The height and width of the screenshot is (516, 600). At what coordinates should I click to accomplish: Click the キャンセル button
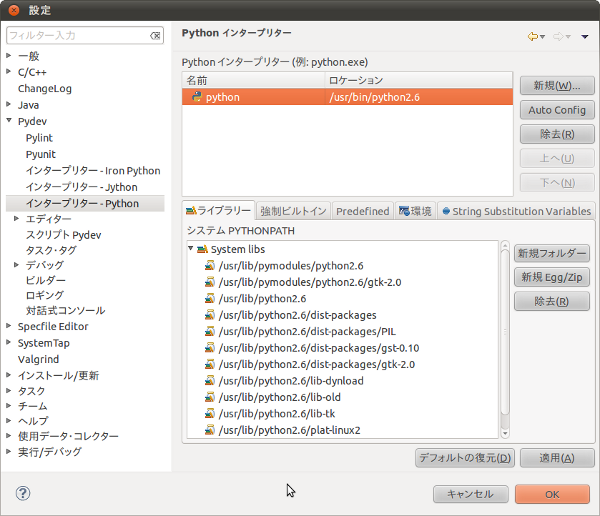tap(470, 494)
